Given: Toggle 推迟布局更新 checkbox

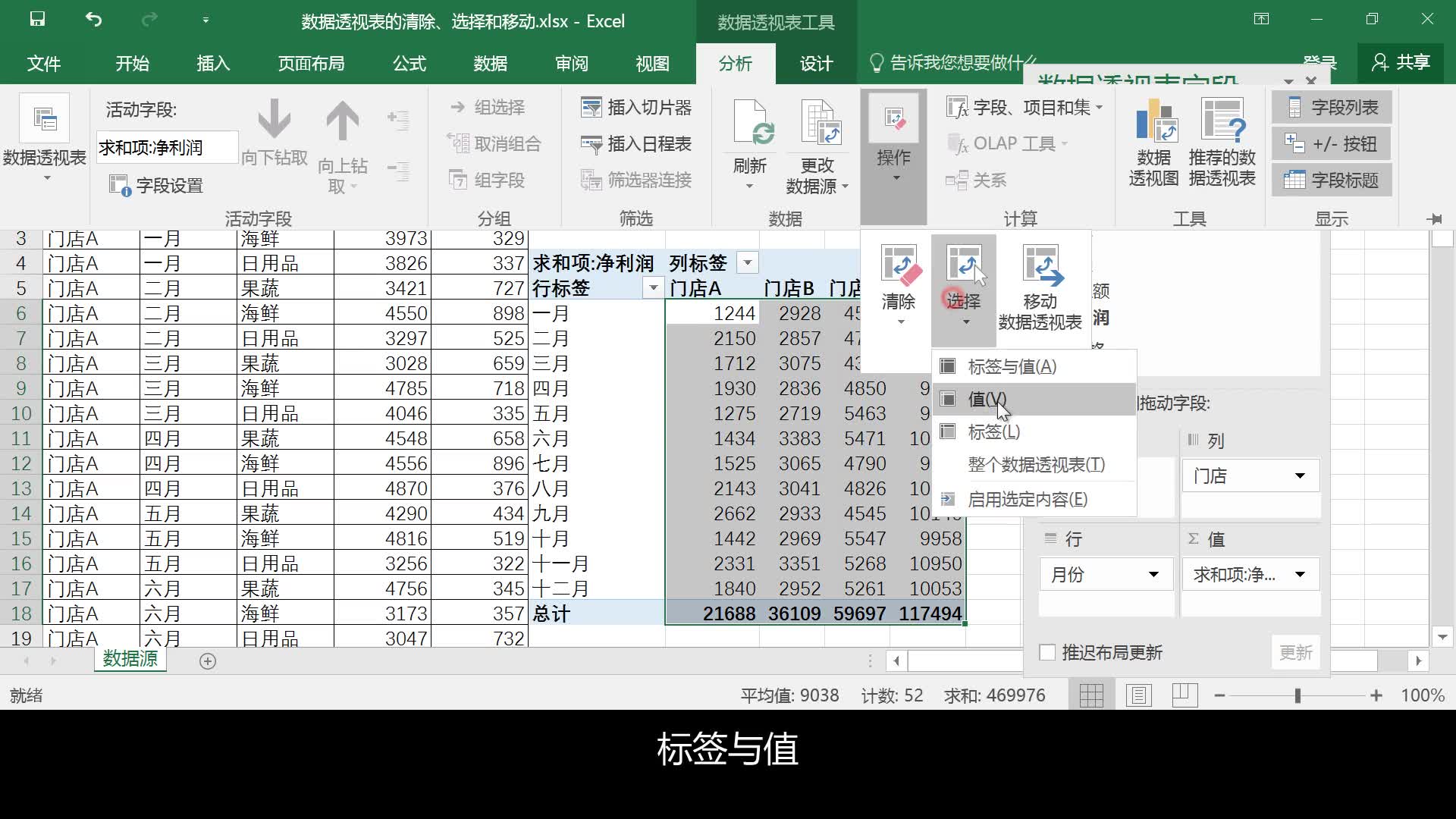Looking at the screenshot, I should click(x=1047, y=651).
